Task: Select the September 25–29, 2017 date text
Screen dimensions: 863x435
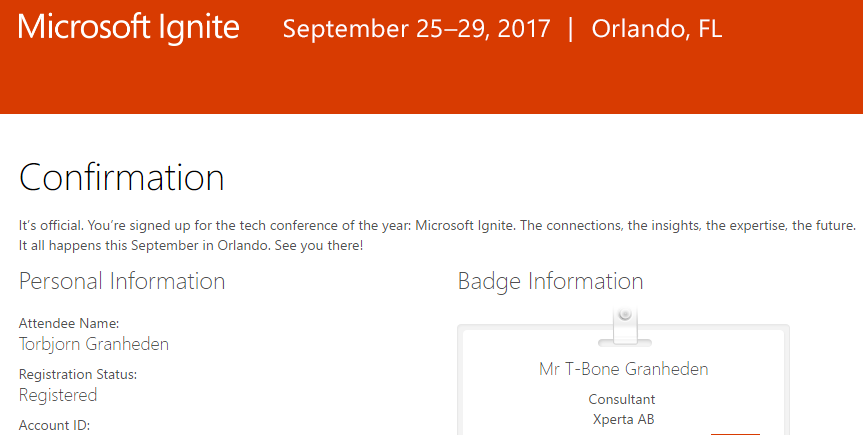Action: 417,29
